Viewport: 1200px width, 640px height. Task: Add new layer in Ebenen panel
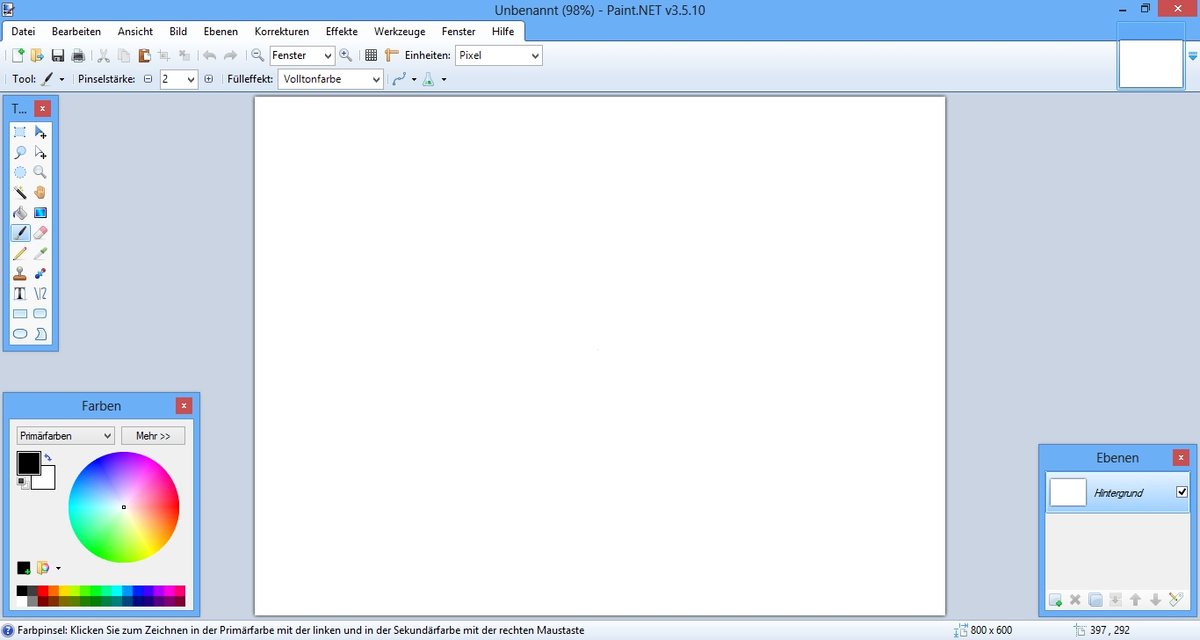click(x=1056, y=600)
